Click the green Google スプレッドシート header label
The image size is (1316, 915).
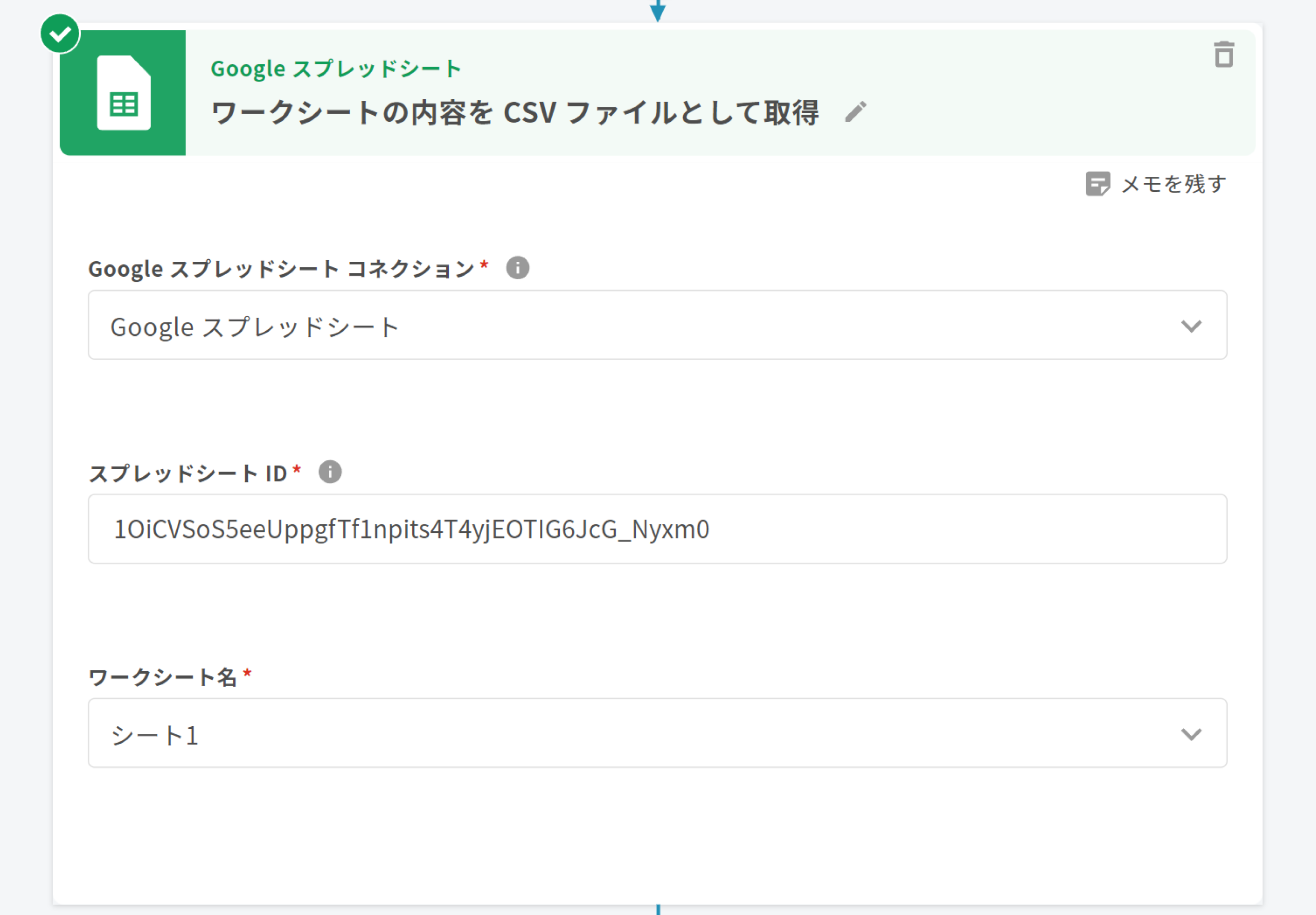pos(335,69)
